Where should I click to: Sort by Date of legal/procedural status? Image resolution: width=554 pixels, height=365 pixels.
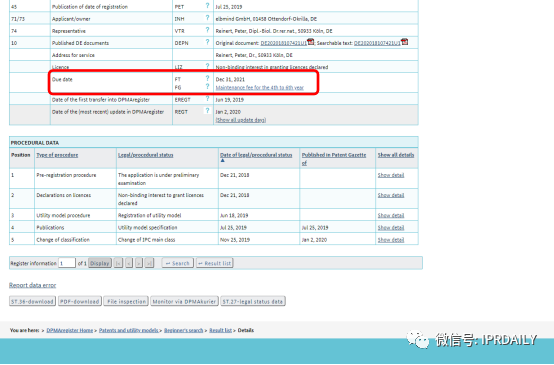256,155
